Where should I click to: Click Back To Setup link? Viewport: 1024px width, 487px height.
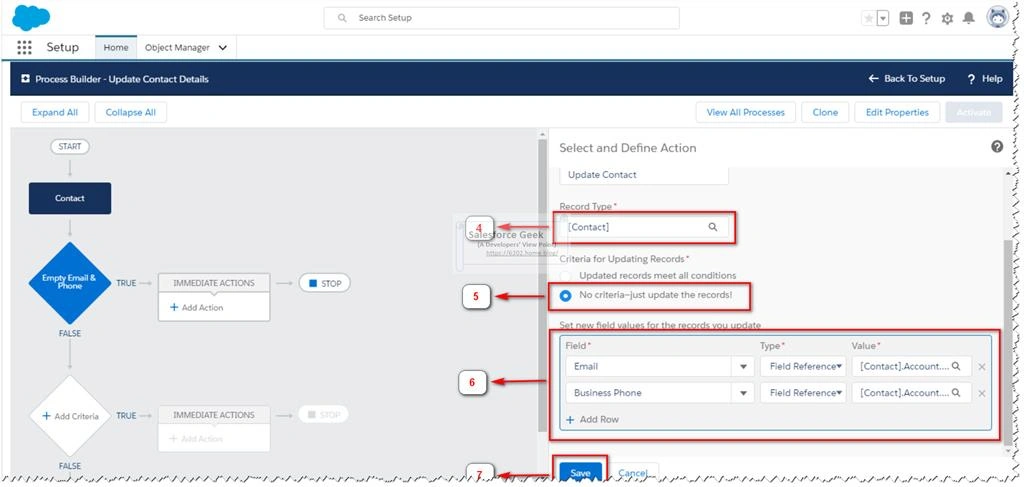coord(906,78)
